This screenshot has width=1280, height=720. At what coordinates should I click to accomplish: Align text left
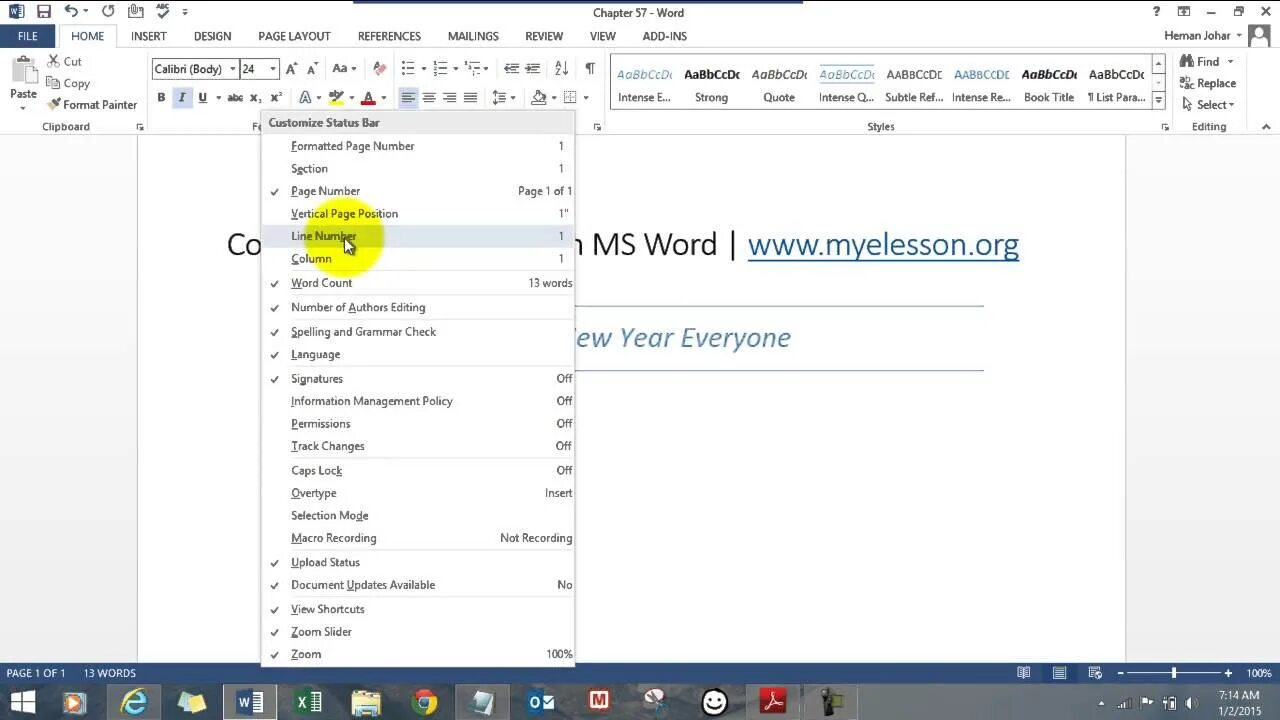pos(408,98)
